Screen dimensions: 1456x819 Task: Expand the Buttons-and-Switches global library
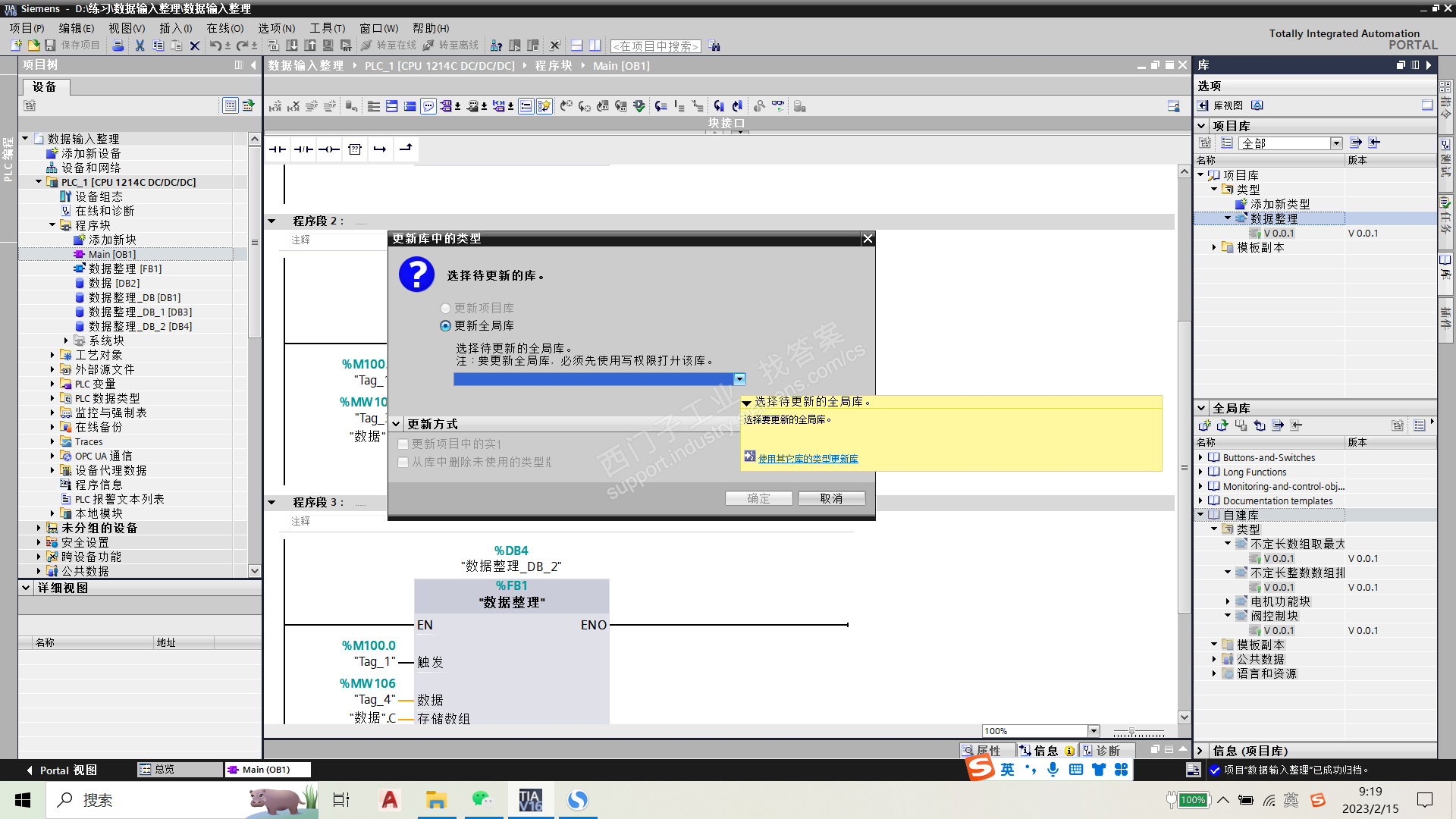click(1200, 457)
